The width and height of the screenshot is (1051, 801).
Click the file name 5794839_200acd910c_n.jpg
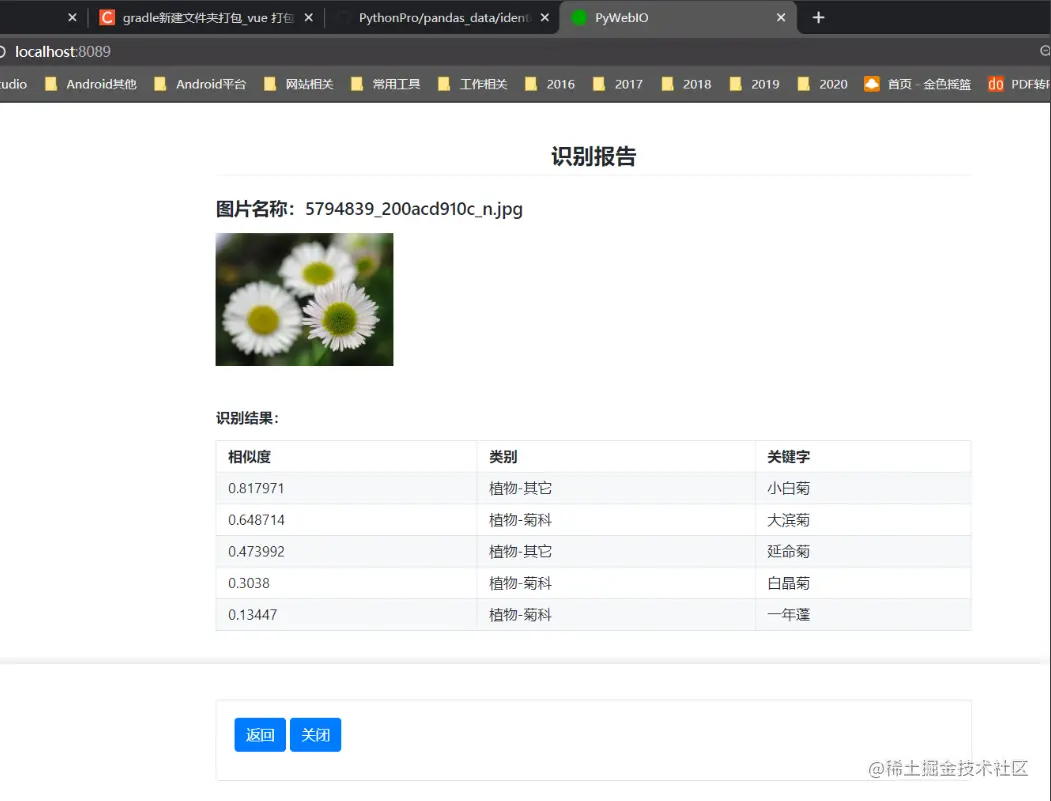tap(414, 209)
